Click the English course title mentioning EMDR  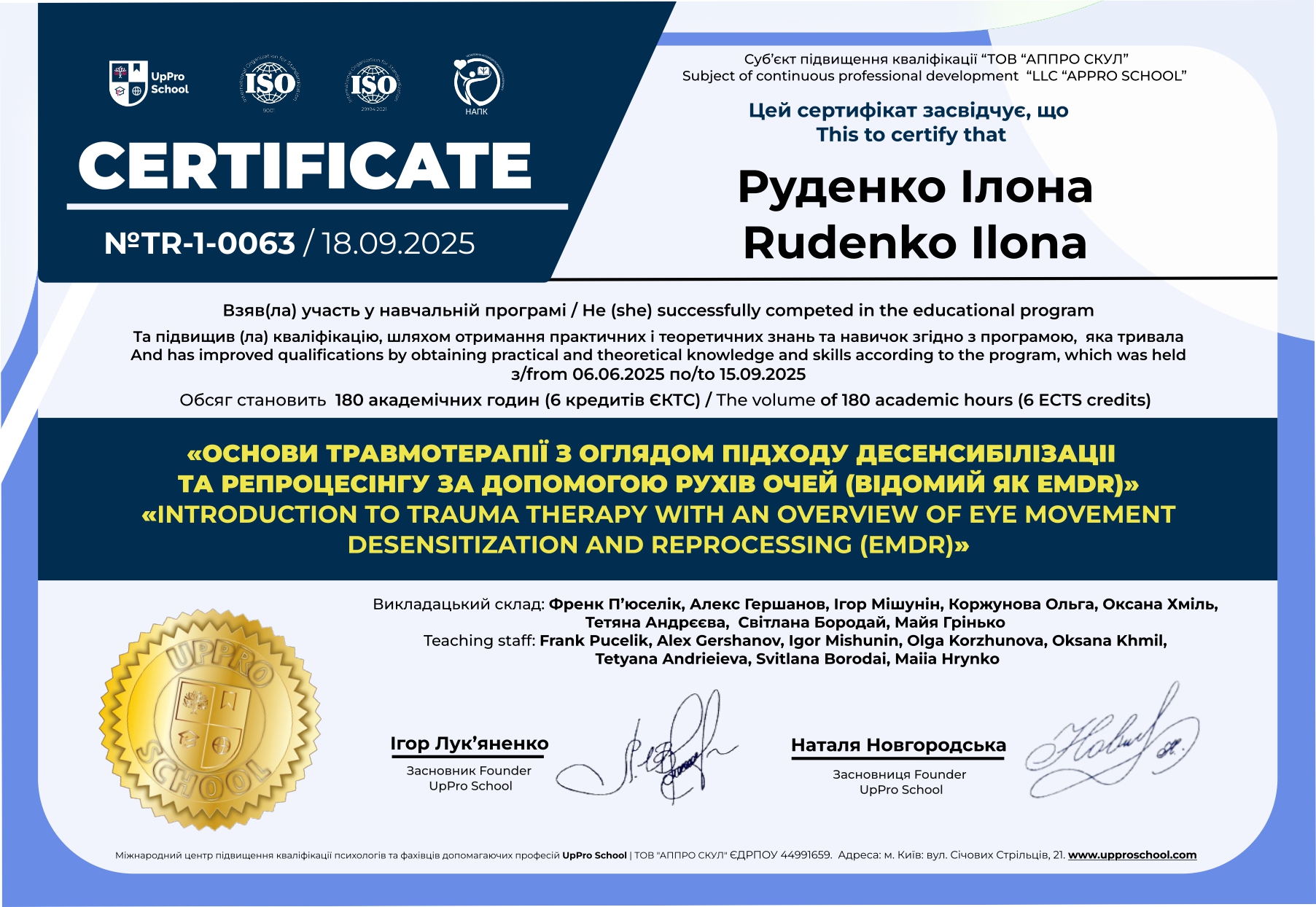pos(658,529)
